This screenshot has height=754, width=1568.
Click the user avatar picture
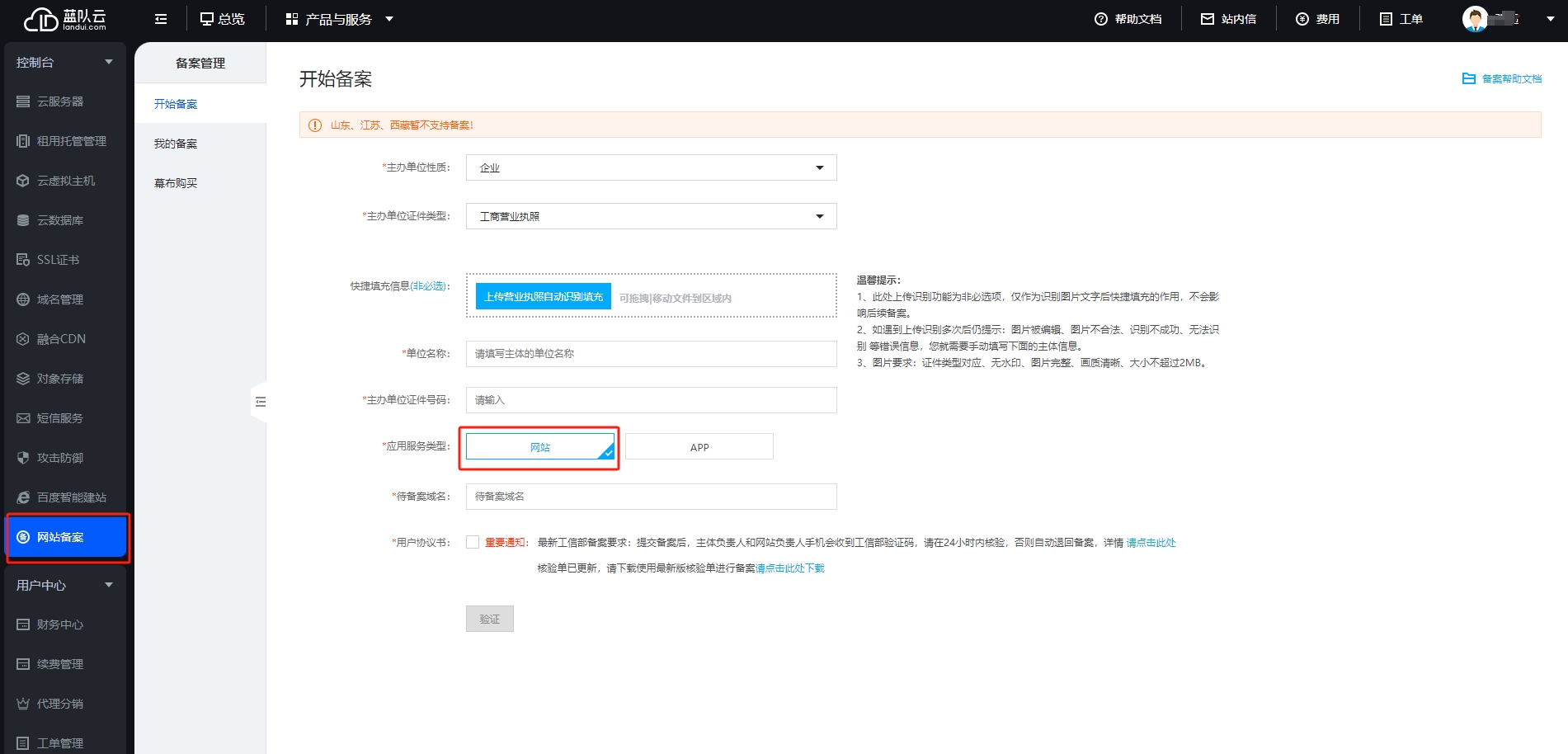tap(1474, 19)
